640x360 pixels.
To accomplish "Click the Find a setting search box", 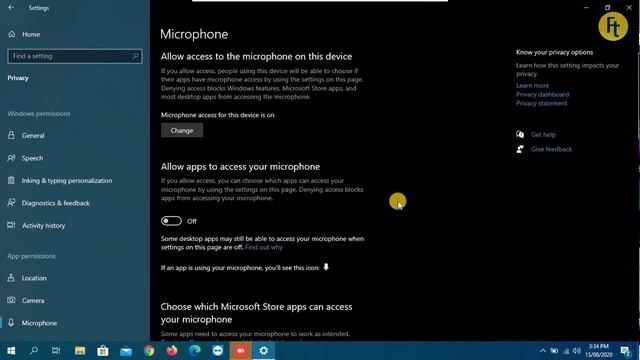I will point(75,56).
